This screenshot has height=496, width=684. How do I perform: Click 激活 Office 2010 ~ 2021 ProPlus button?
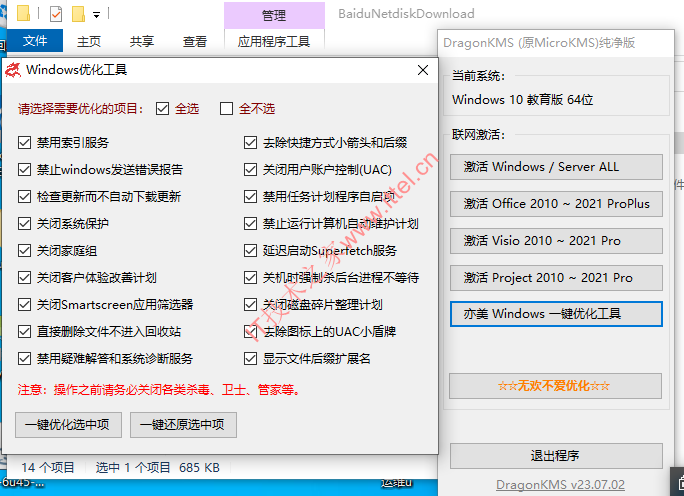tap(556, 204)
